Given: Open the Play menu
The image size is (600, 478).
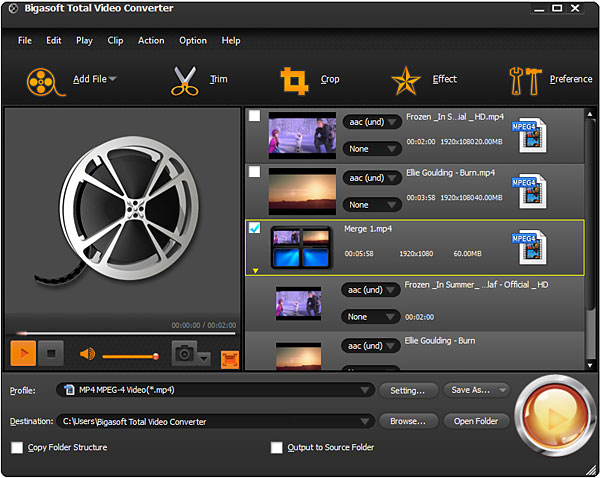Looking at the screenshot, I should tap(84, 41).
